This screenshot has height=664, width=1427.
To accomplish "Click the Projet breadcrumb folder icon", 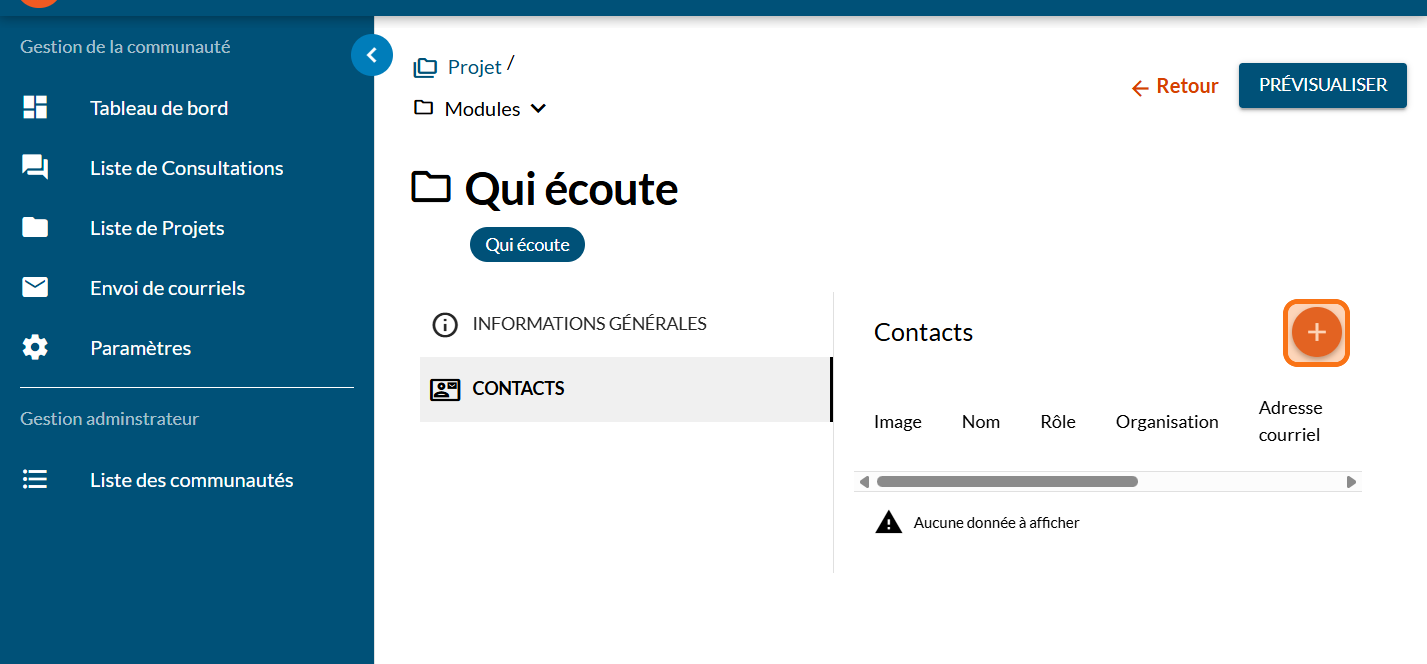I will (425, 68).
